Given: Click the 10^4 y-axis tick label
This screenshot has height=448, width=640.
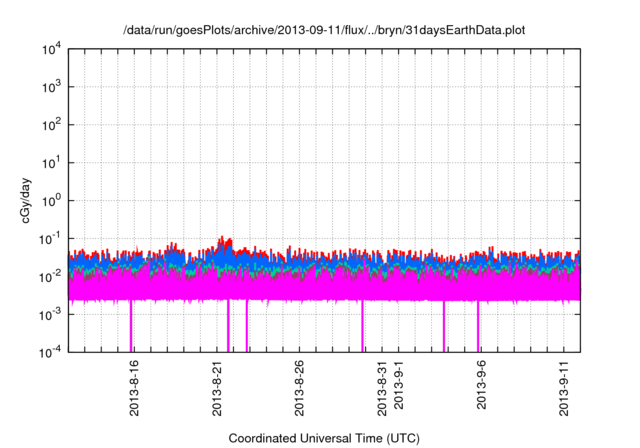Looking at the screenshot, I should [51, 50].
